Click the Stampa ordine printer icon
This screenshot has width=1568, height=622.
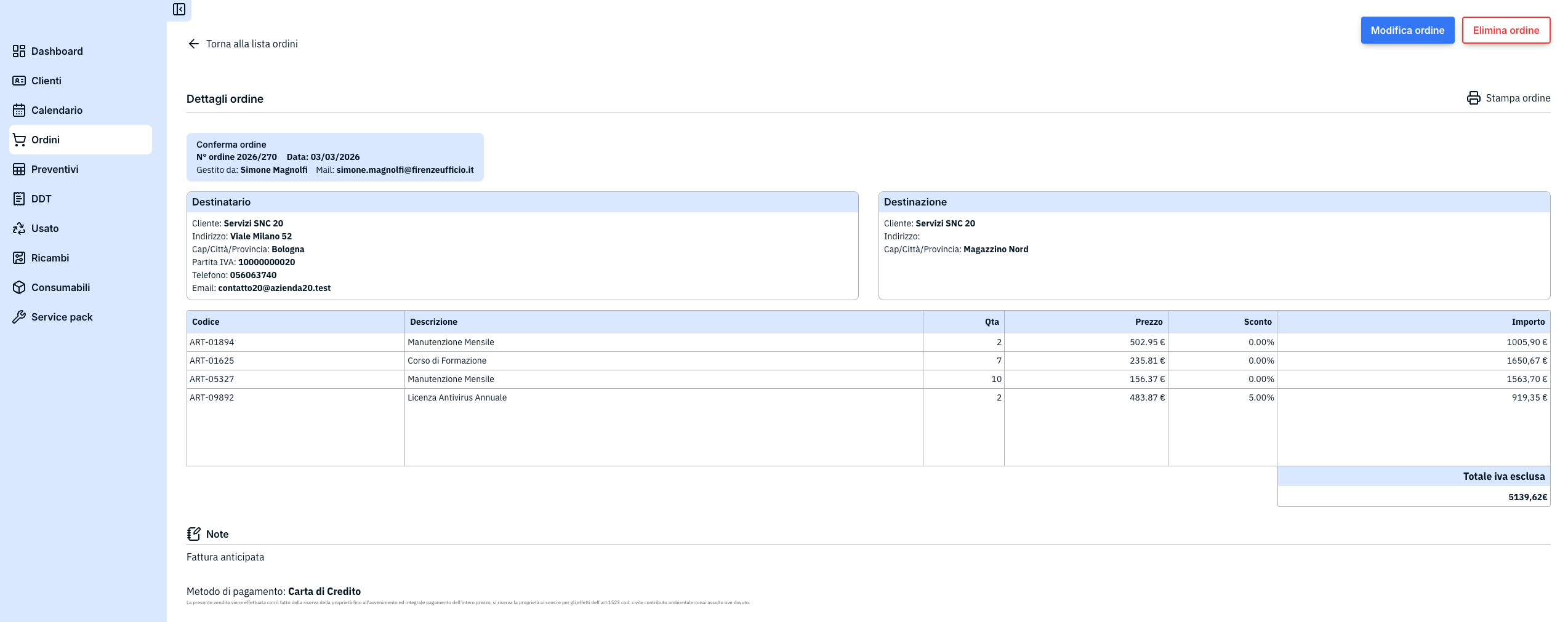point(1474,97)
